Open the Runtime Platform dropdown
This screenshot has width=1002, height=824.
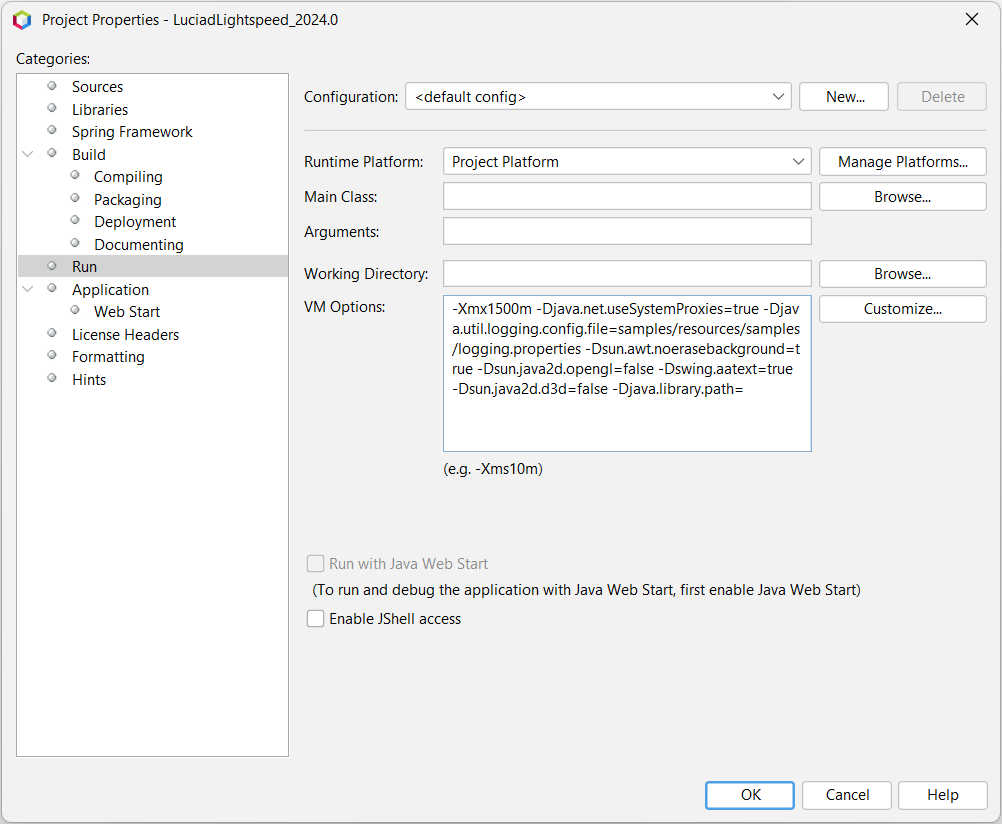(627, 162)
